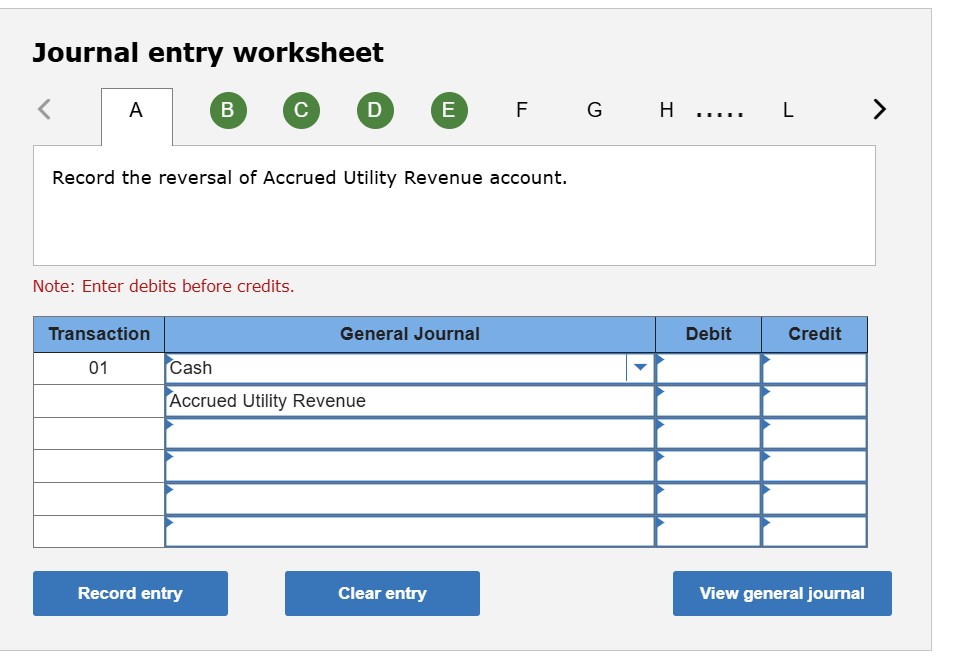Image resolution: width=955 pixels, height=664 pixels.
Task: Select the green transaction C indicator
Action: [301, 110]
